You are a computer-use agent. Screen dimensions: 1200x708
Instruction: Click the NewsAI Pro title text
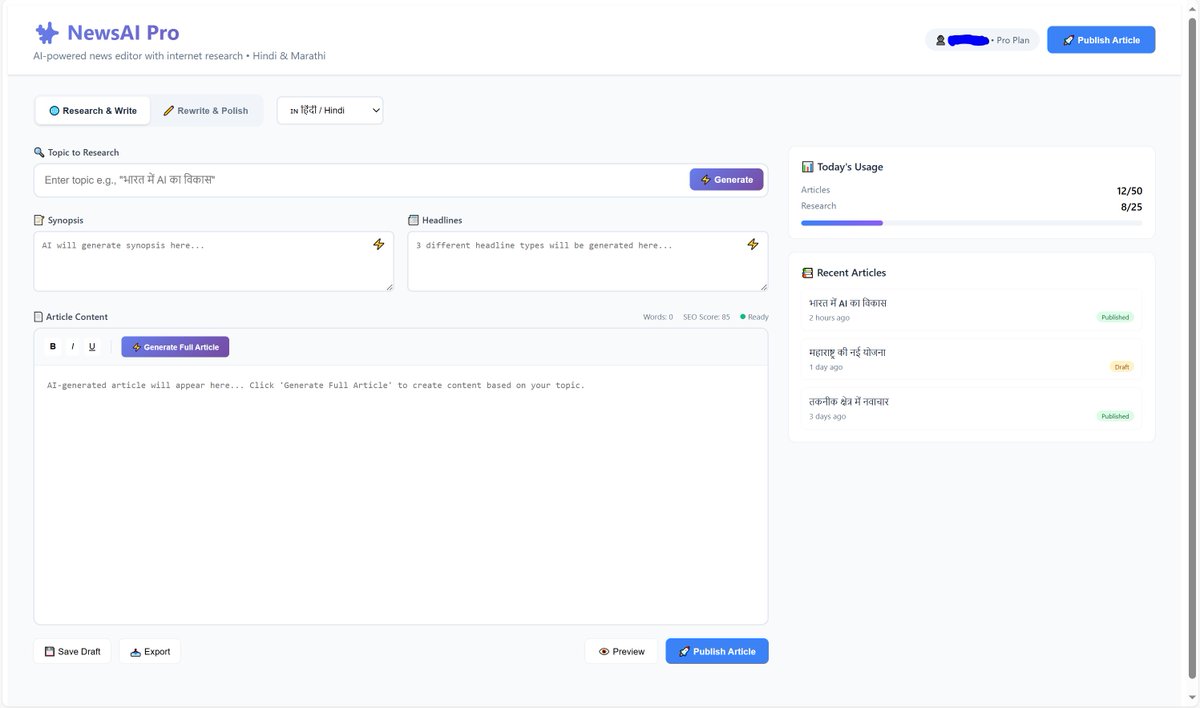point(123,33)
